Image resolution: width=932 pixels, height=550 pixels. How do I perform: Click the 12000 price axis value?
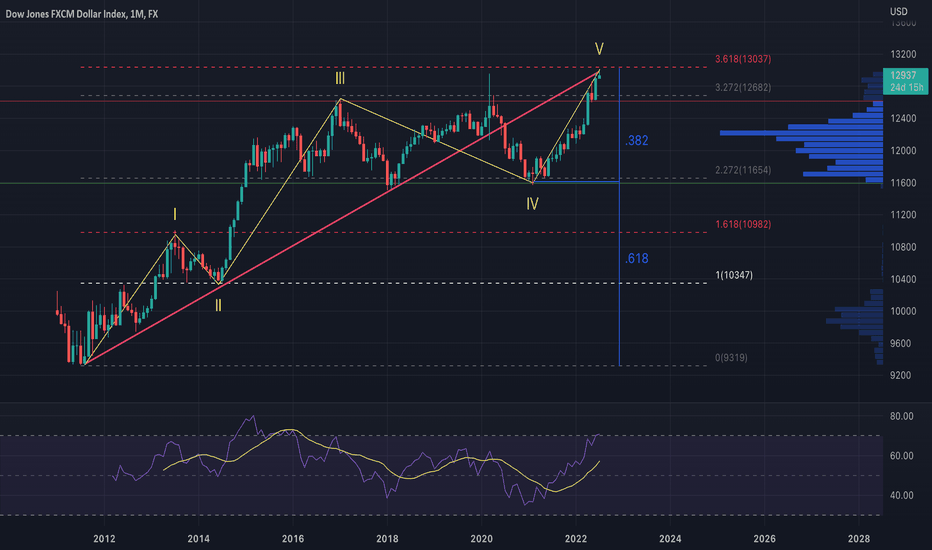click(x=903, y=150)
